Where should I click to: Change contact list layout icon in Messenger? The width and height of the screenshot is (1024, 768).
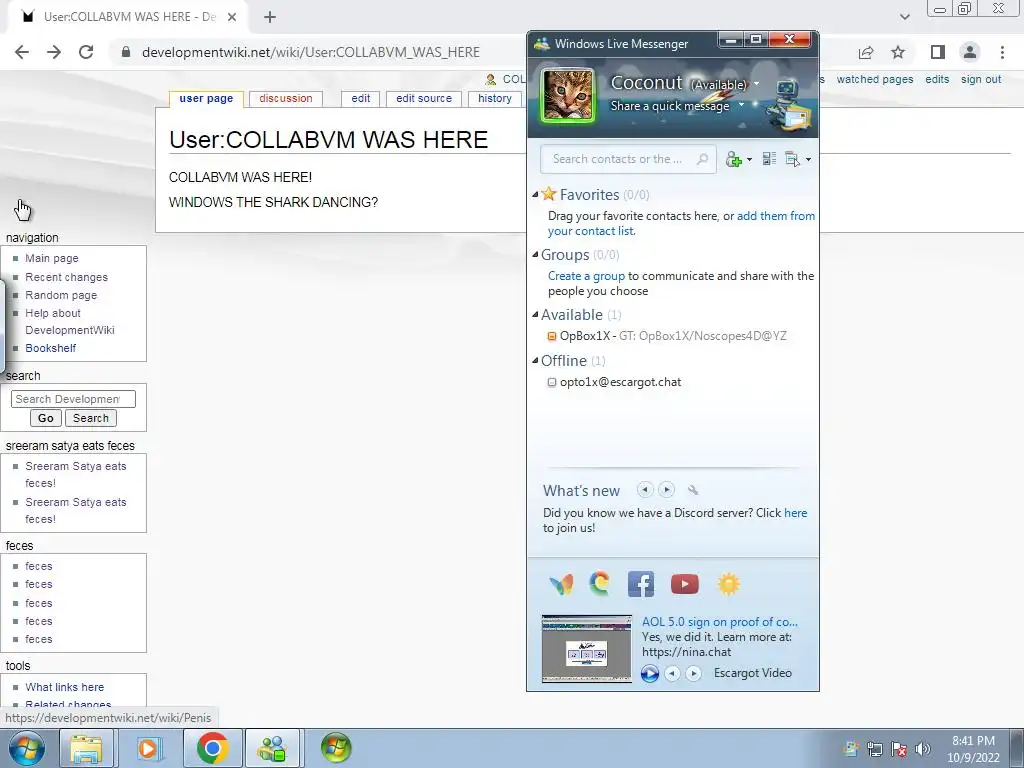[769, 159]
